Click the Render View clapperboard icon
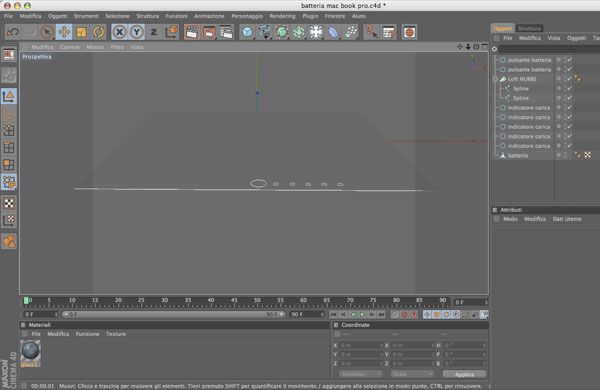Image resolution: width=600 pixels, height=390 pixels. [x=191, y=32]
